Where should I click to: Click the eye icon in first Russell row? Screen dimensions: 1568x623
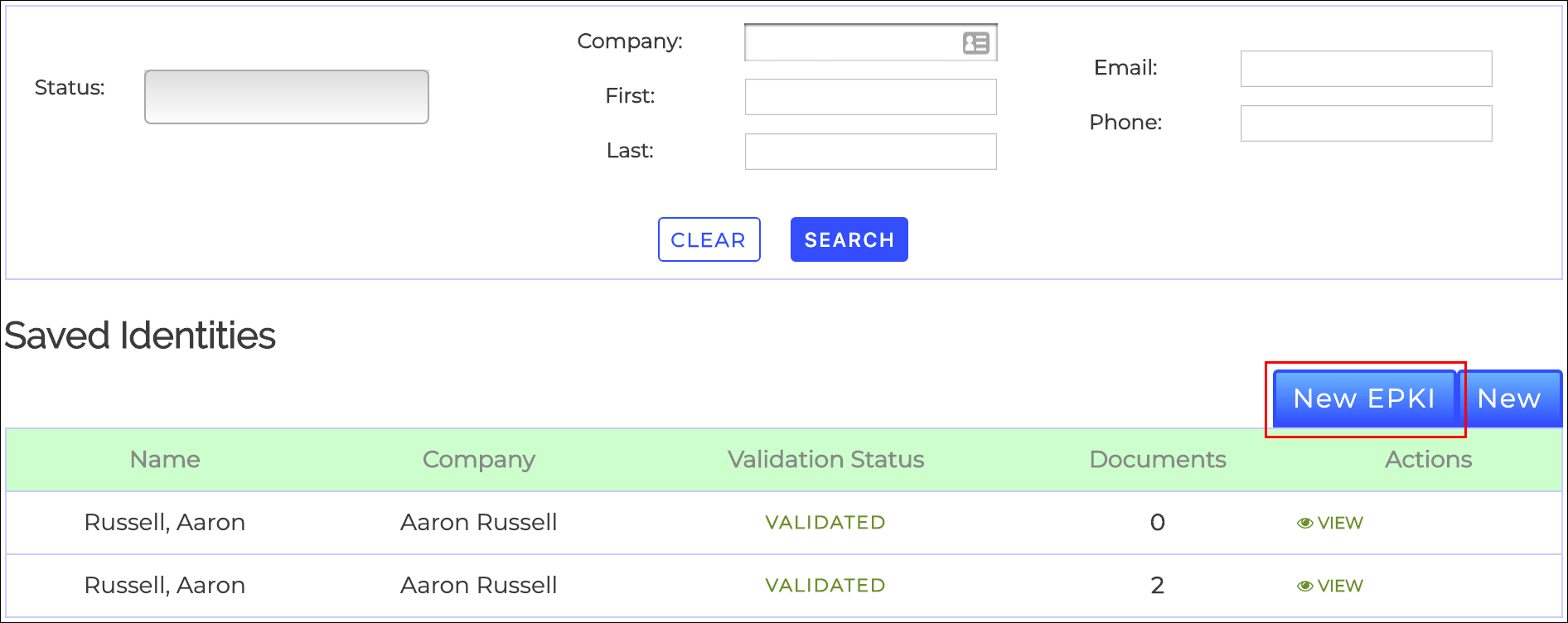pos(1304,523)
